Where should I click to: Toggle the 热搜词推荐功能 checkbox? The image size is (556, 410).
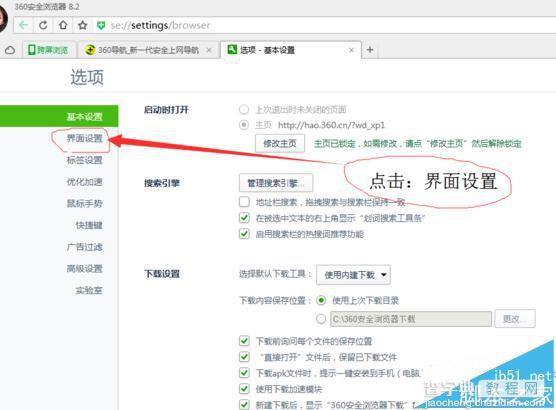pyautogui.click(x=244, y=234)
